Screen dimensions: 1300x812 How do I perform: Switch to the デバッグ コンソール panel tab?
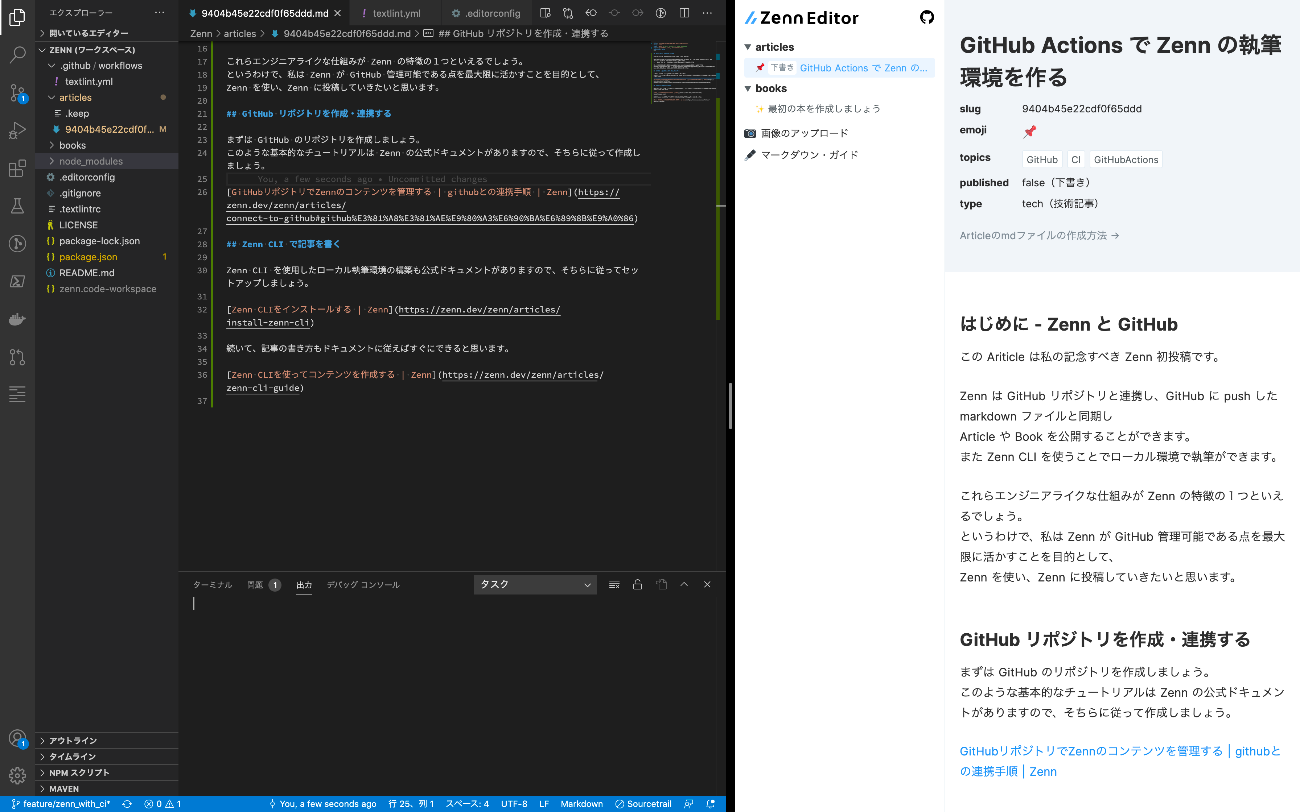click(363, 585)
